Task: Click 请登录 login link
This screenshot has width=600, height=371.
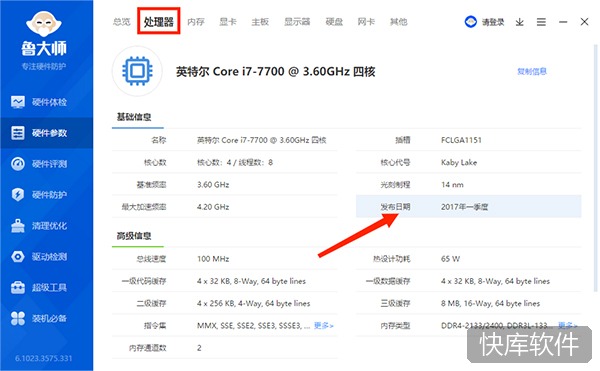Action: pyautogui.click(x=493, y=22)
